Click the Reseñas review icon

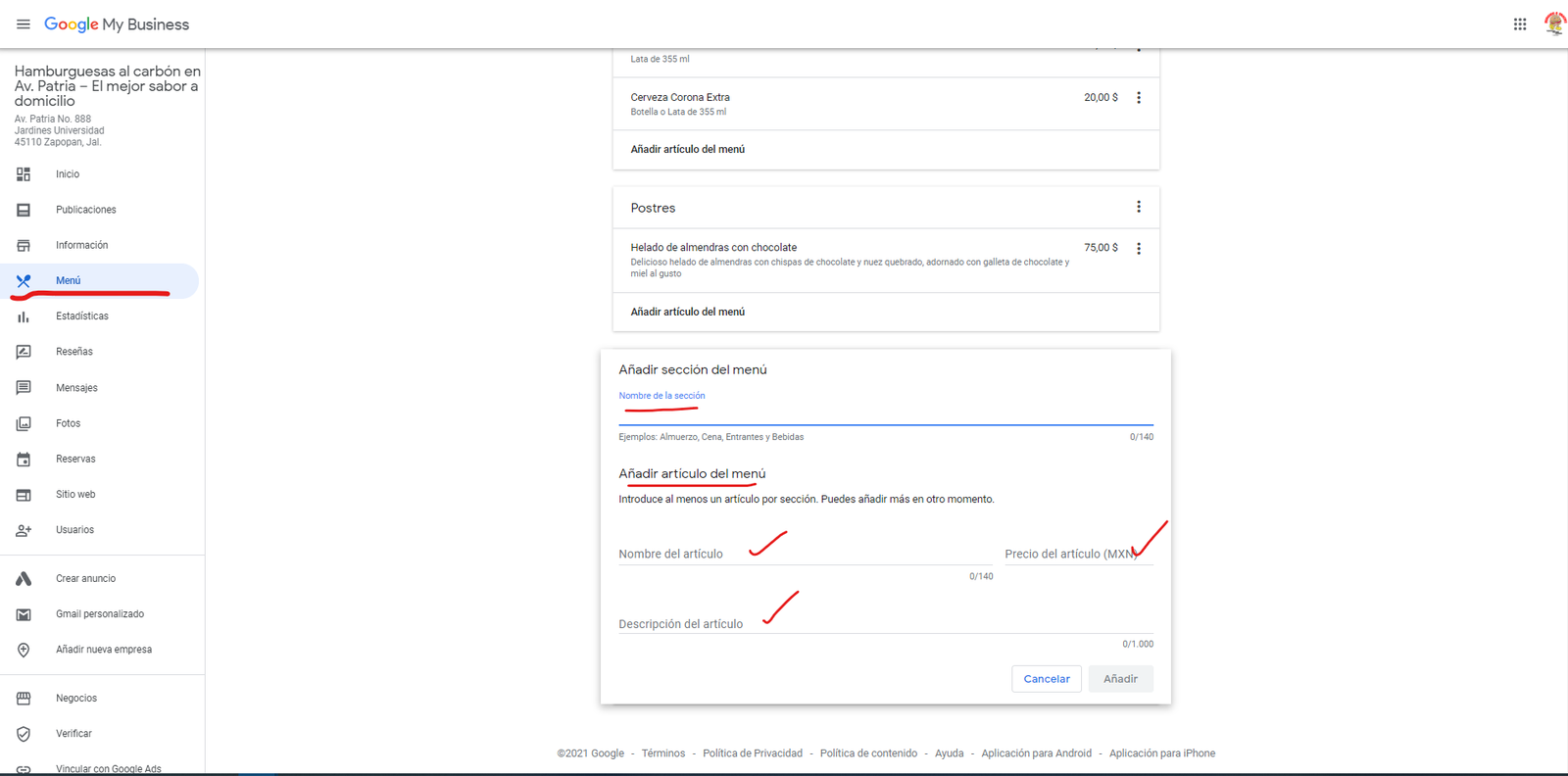pyautogui.click(x=24, y=352)
